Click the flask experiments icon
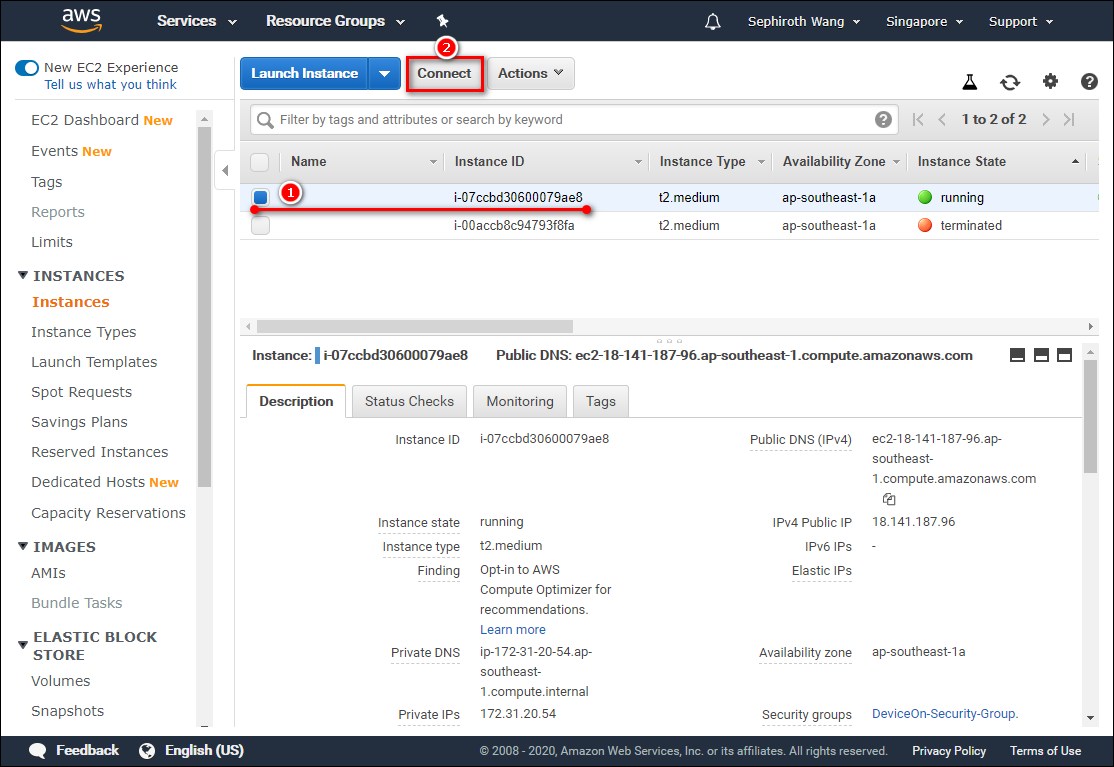 tap(969, 82)
